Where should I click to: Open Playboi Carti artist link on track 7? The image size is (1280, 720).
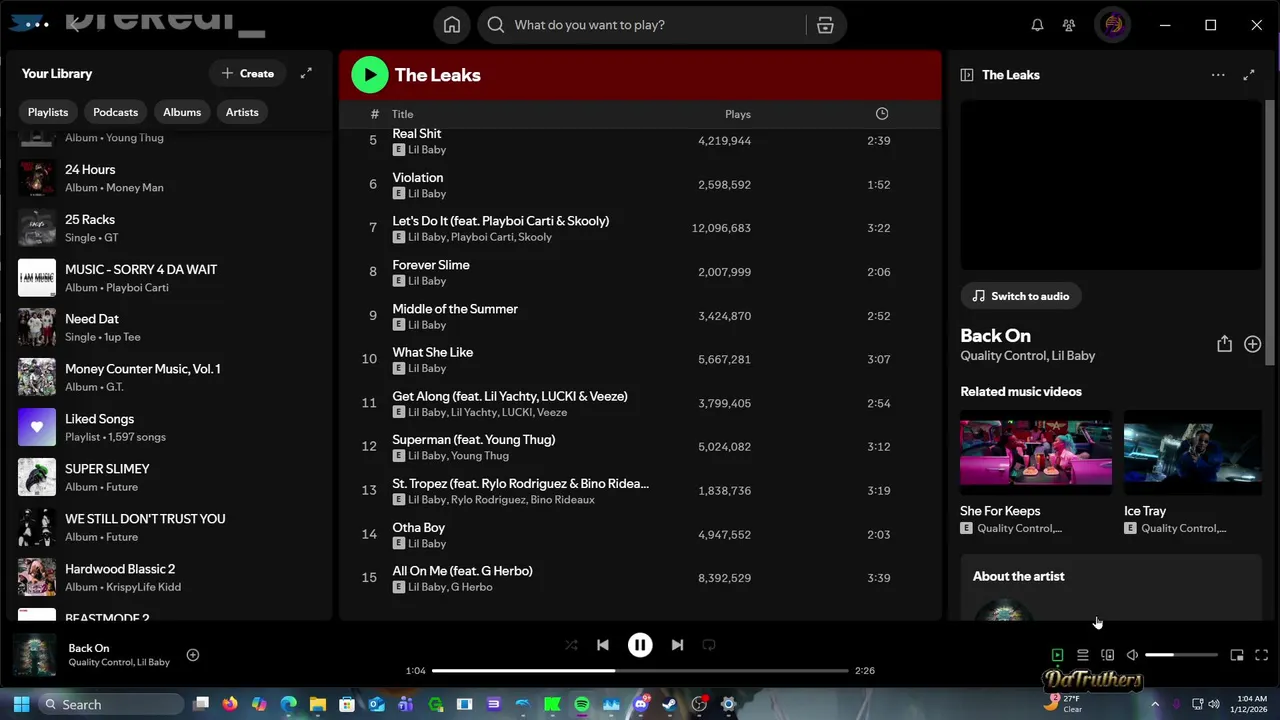(481, 237)
